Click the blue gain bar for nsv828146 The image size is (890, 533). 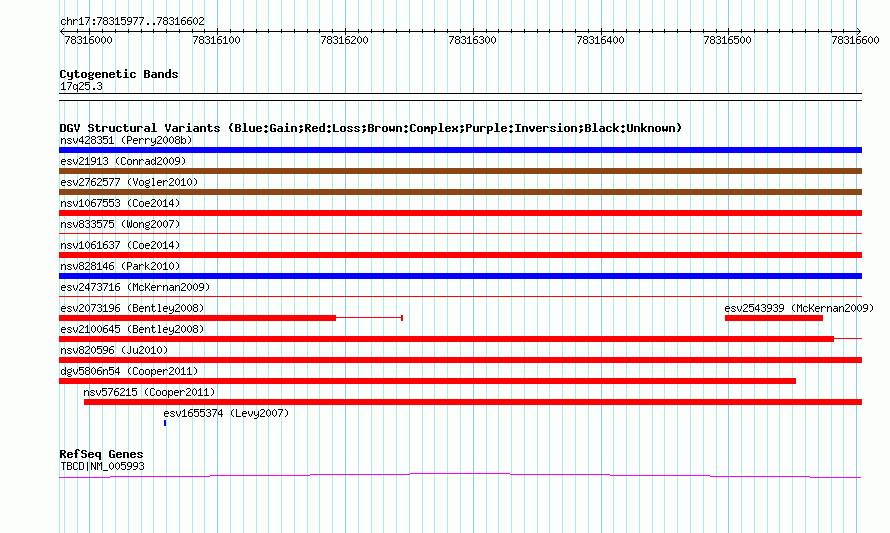pos(460,276)
